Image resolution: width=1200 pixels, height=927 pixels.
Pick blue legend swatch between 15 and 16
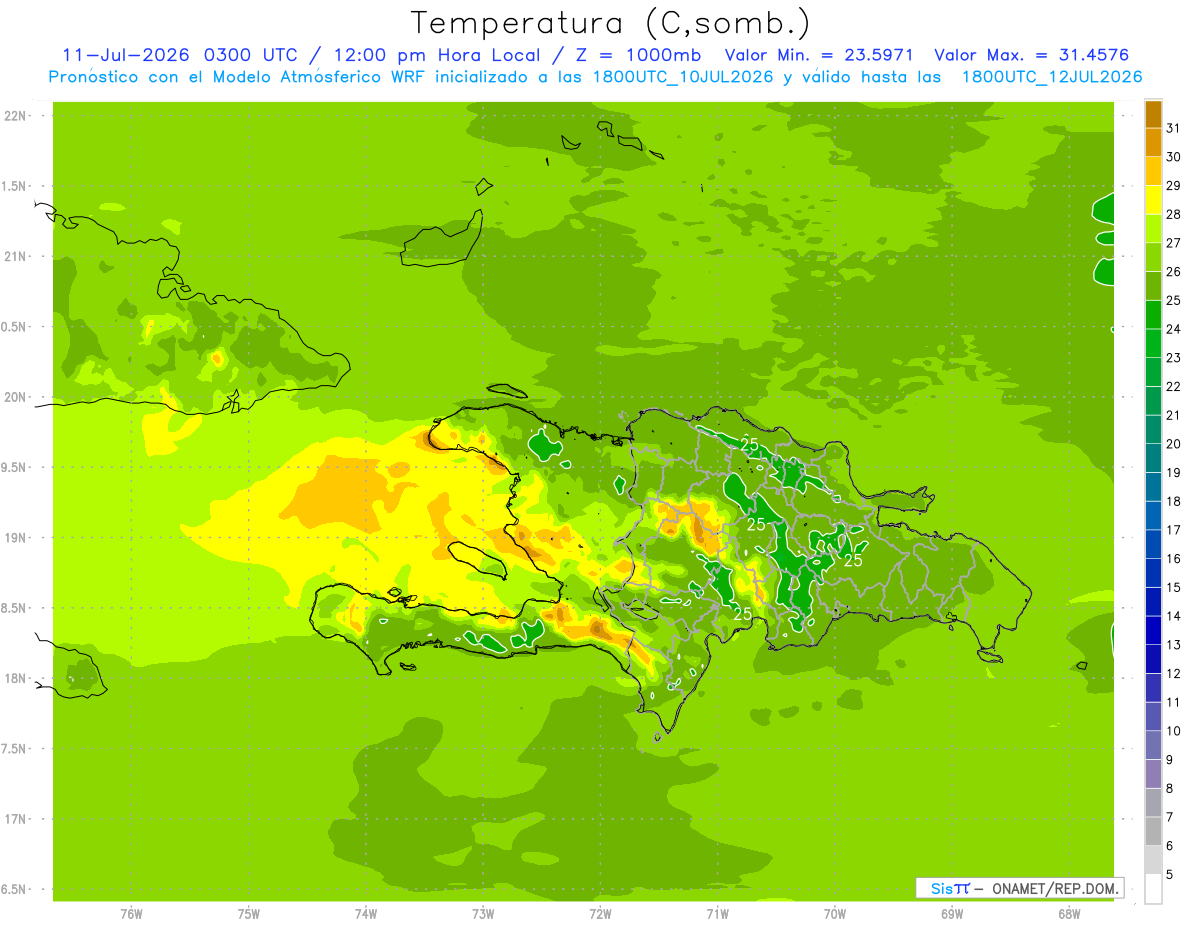click(1153, 572)
